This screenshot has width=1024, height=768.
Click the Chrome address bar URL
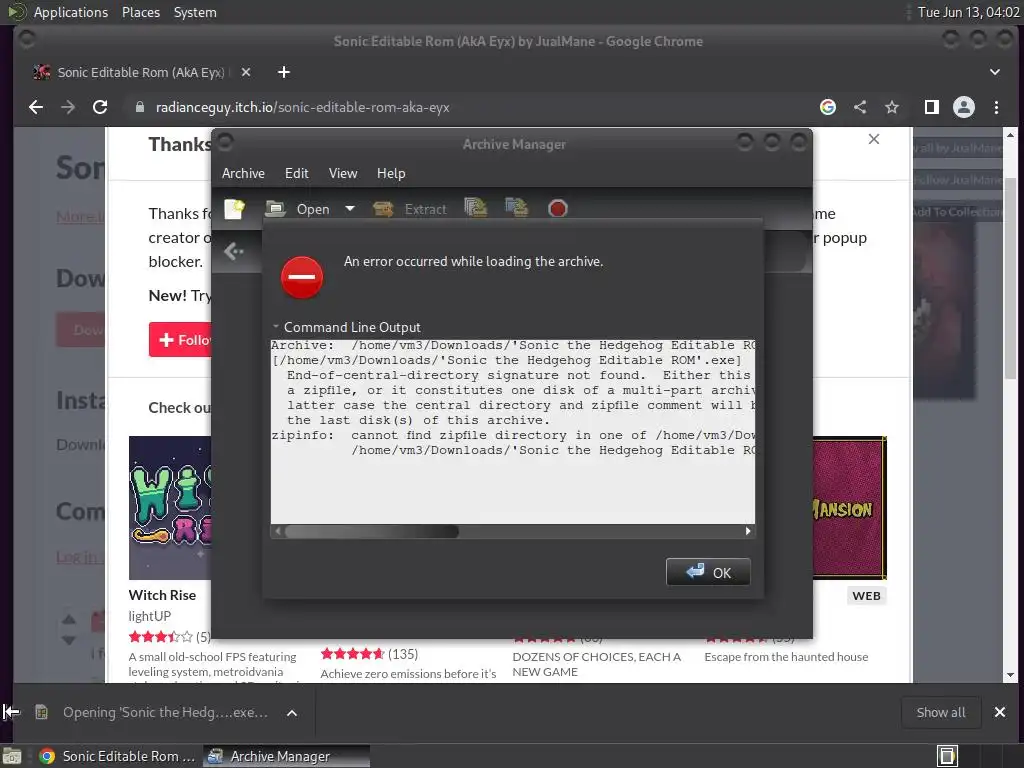coord(302,107)
